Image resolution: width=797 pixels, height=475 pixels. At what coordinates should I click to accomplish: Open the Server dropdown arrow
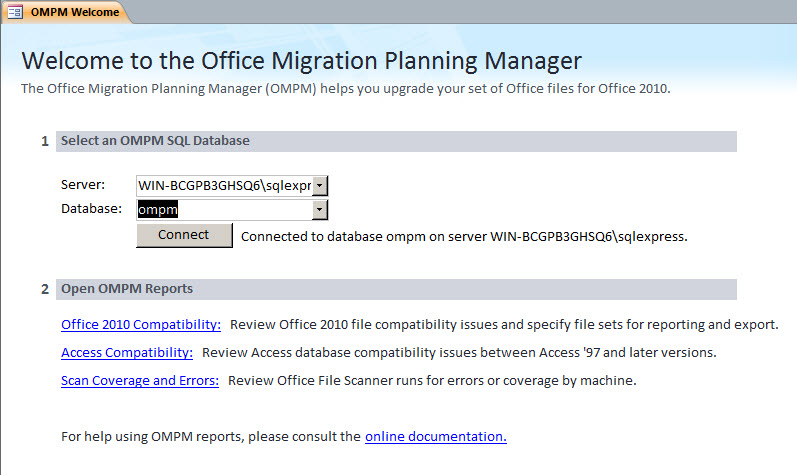pyautogui.click(x=320, y=186)
